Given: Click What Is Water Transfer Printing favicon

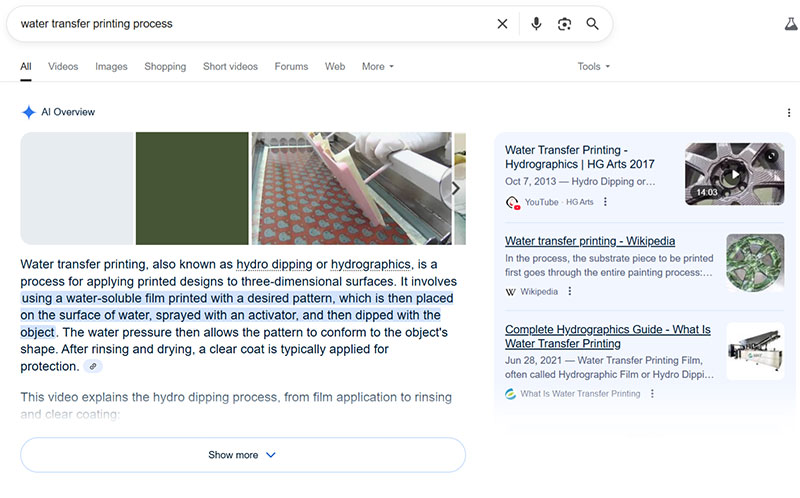Looking at the screenshot, I should [511, 394].
